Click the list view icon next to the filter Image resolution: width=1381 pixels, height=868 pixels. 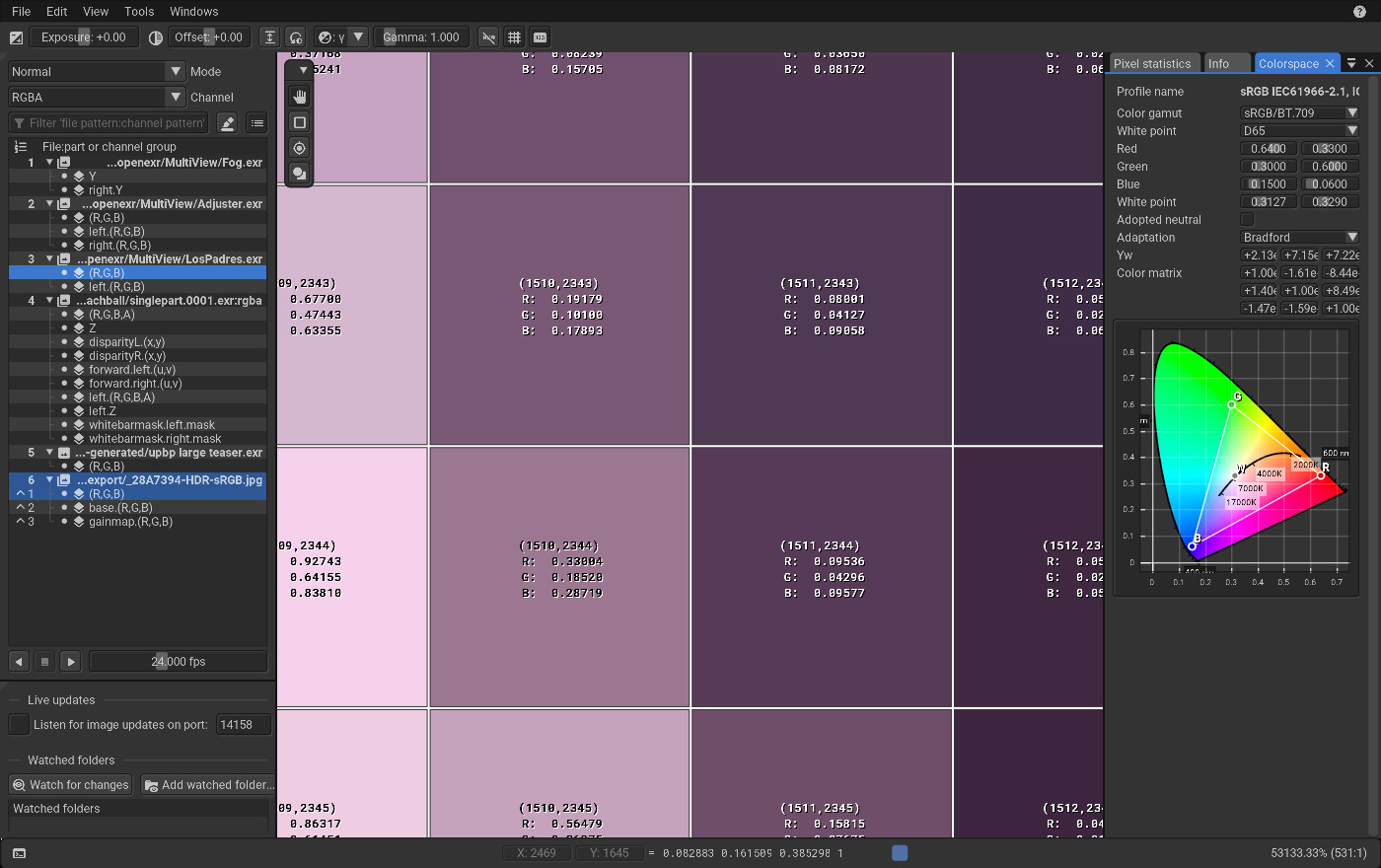(x=256, y=123)
